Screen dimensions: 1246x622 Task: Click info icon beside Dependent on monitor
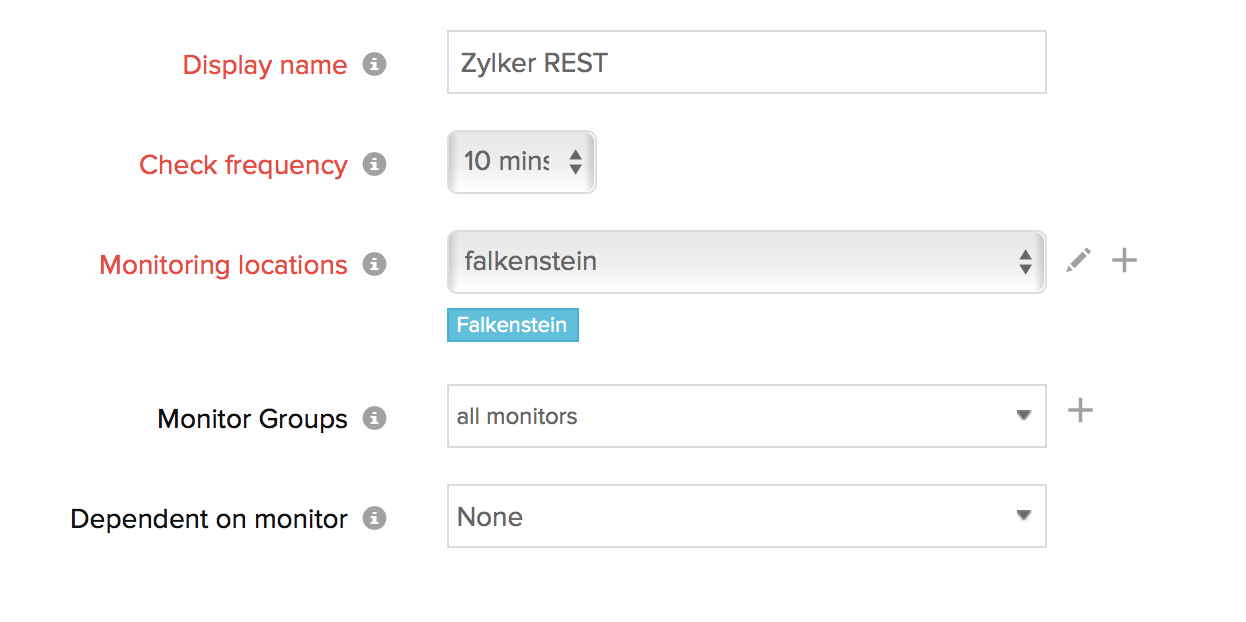tap(374, 518)
